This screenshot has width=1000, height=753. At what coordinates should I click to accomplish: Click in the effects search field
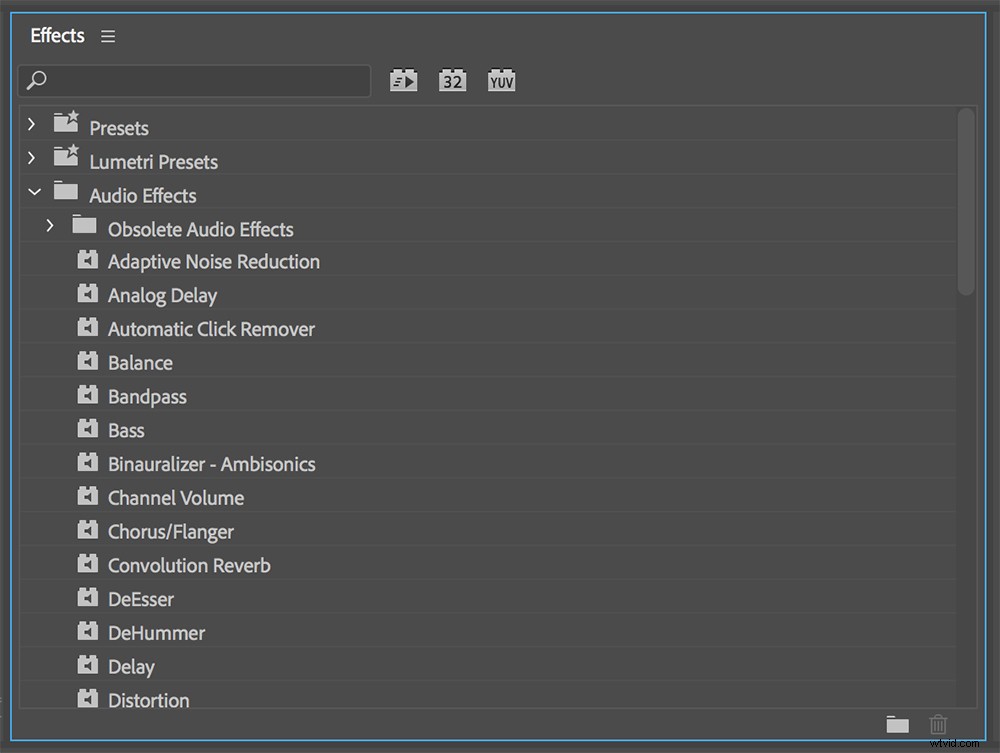(x=200, y=80)
